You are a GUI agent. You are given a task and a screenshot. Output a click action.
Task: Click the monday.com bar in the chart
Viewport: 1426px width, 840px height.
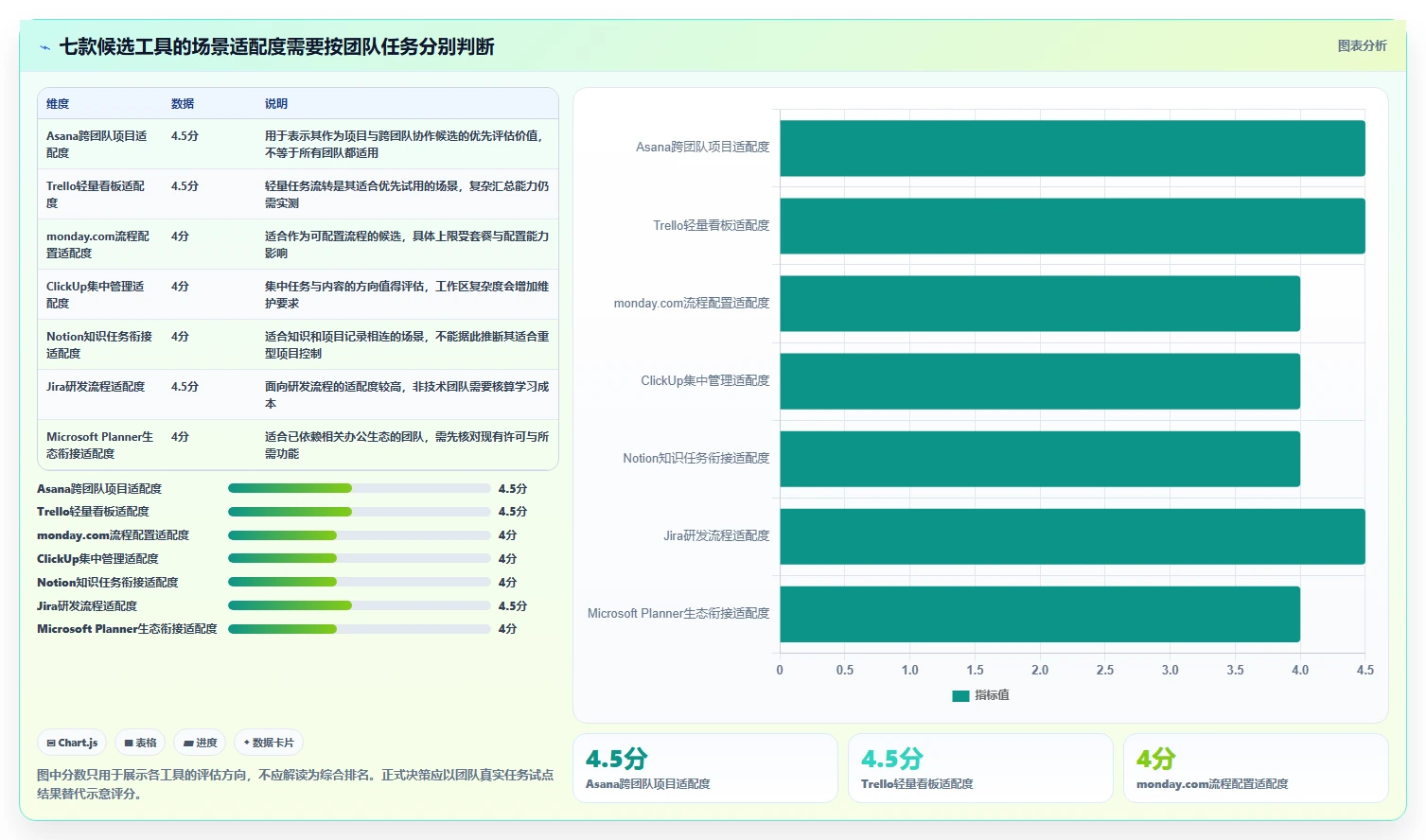click(1040, 303)
